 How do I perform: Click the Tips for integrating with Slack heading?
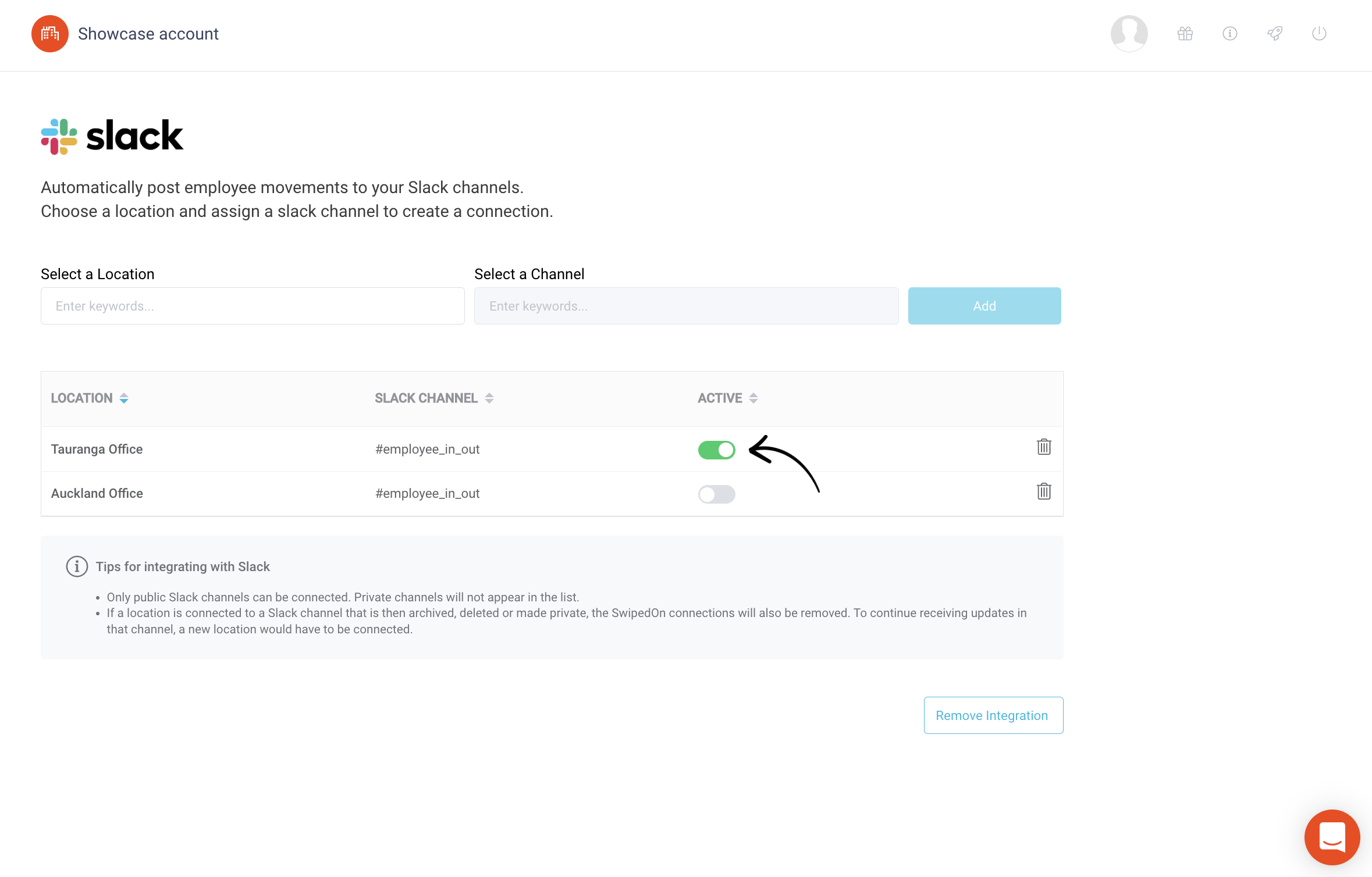[x=183, y=566]
